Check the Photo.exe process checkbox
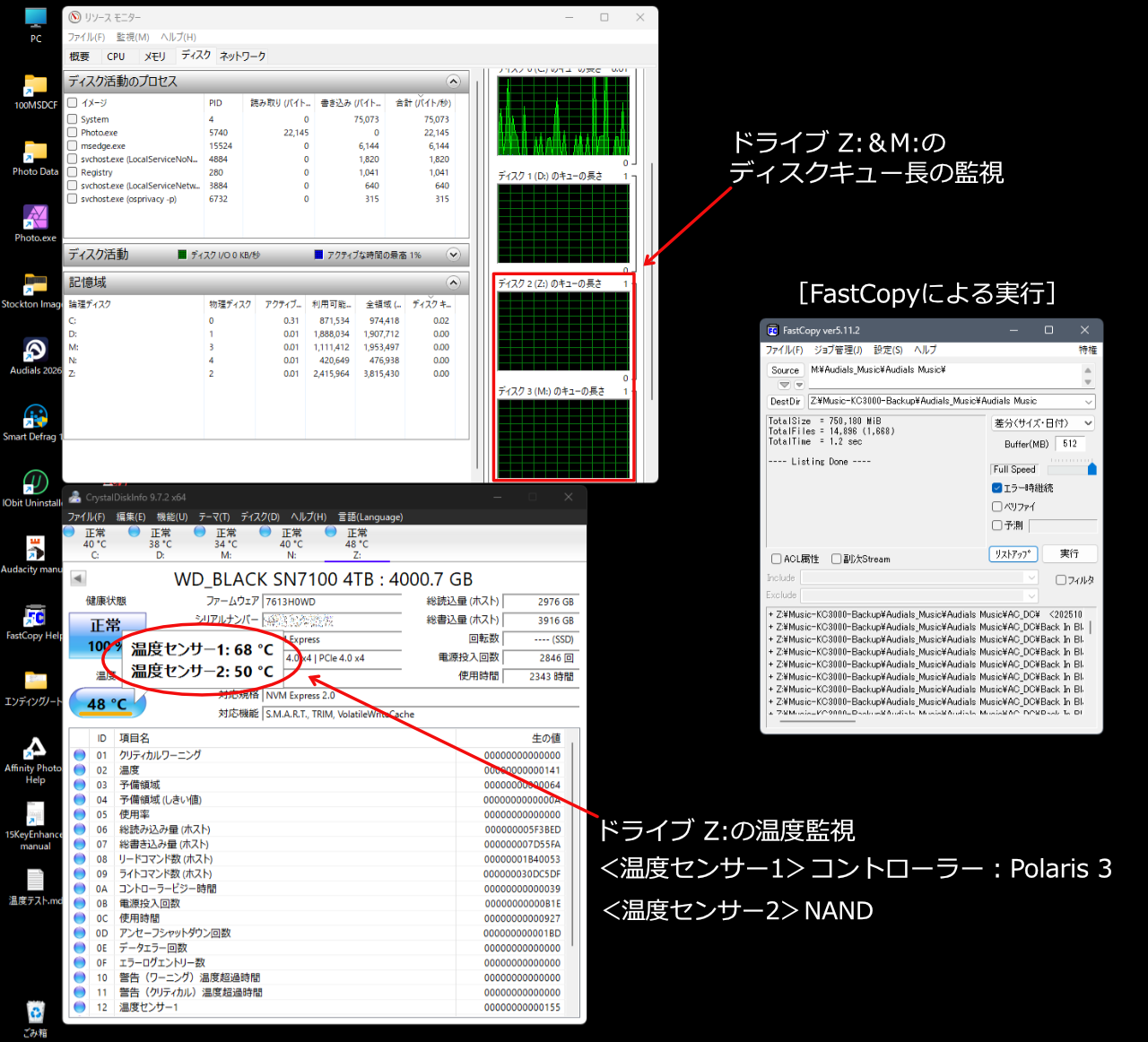The width and height of the screenshot is (1148, 1042). [73, 133]
